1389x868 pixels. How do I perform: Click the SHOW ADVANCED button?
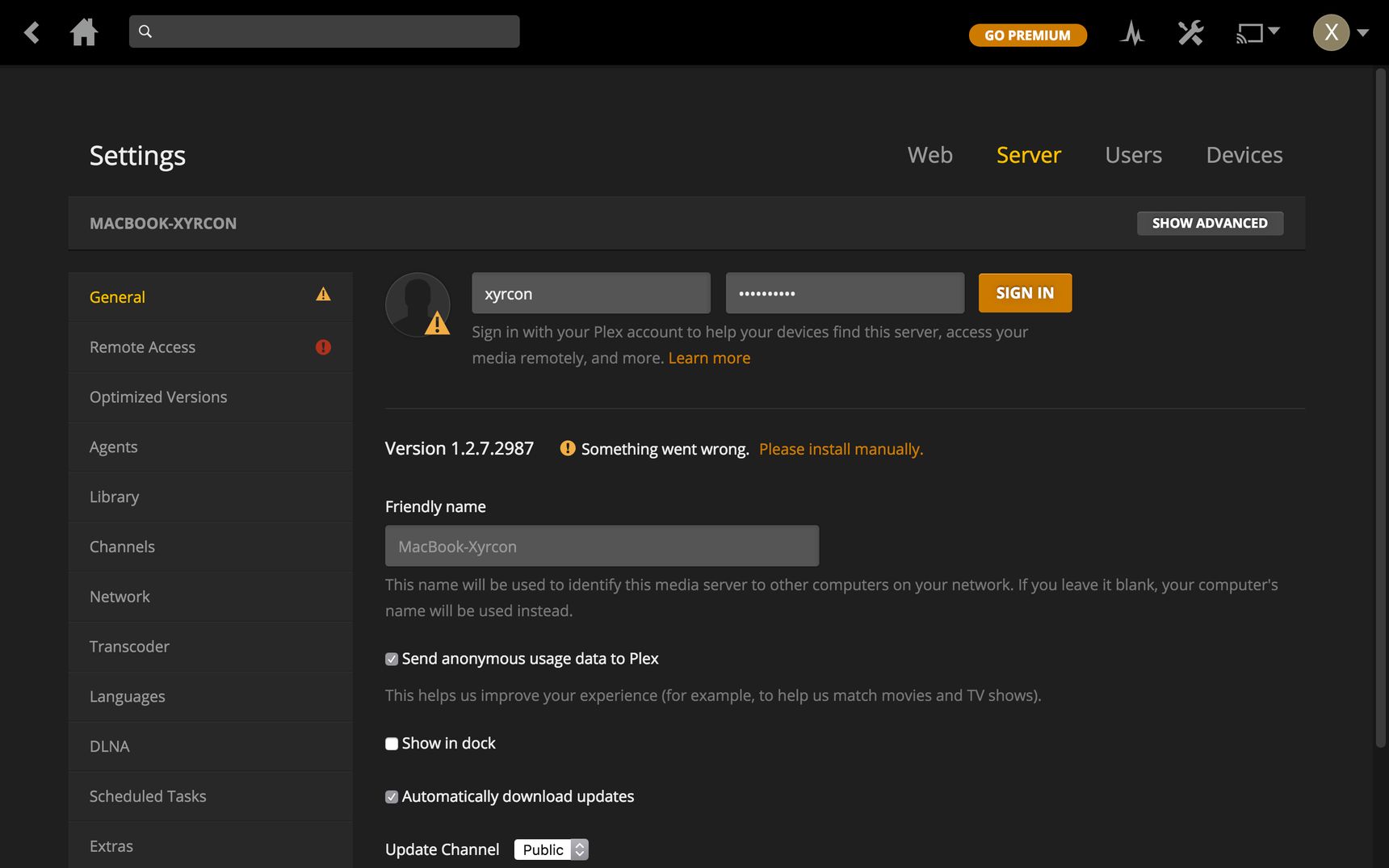(1210, 223)
